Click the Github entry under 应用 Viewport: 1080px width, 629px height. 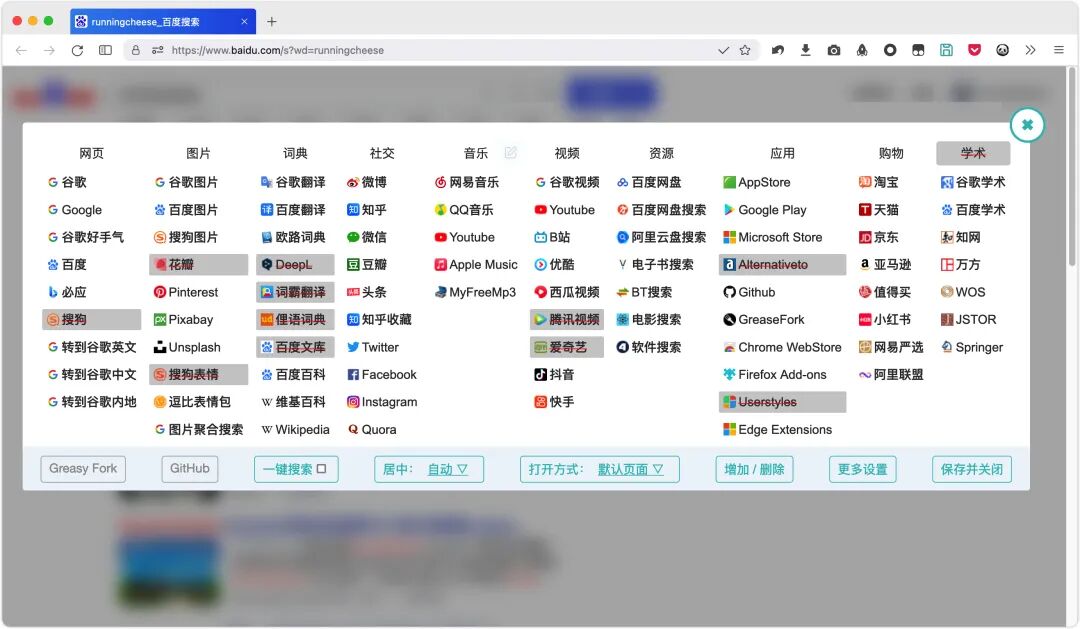point(749,292)
